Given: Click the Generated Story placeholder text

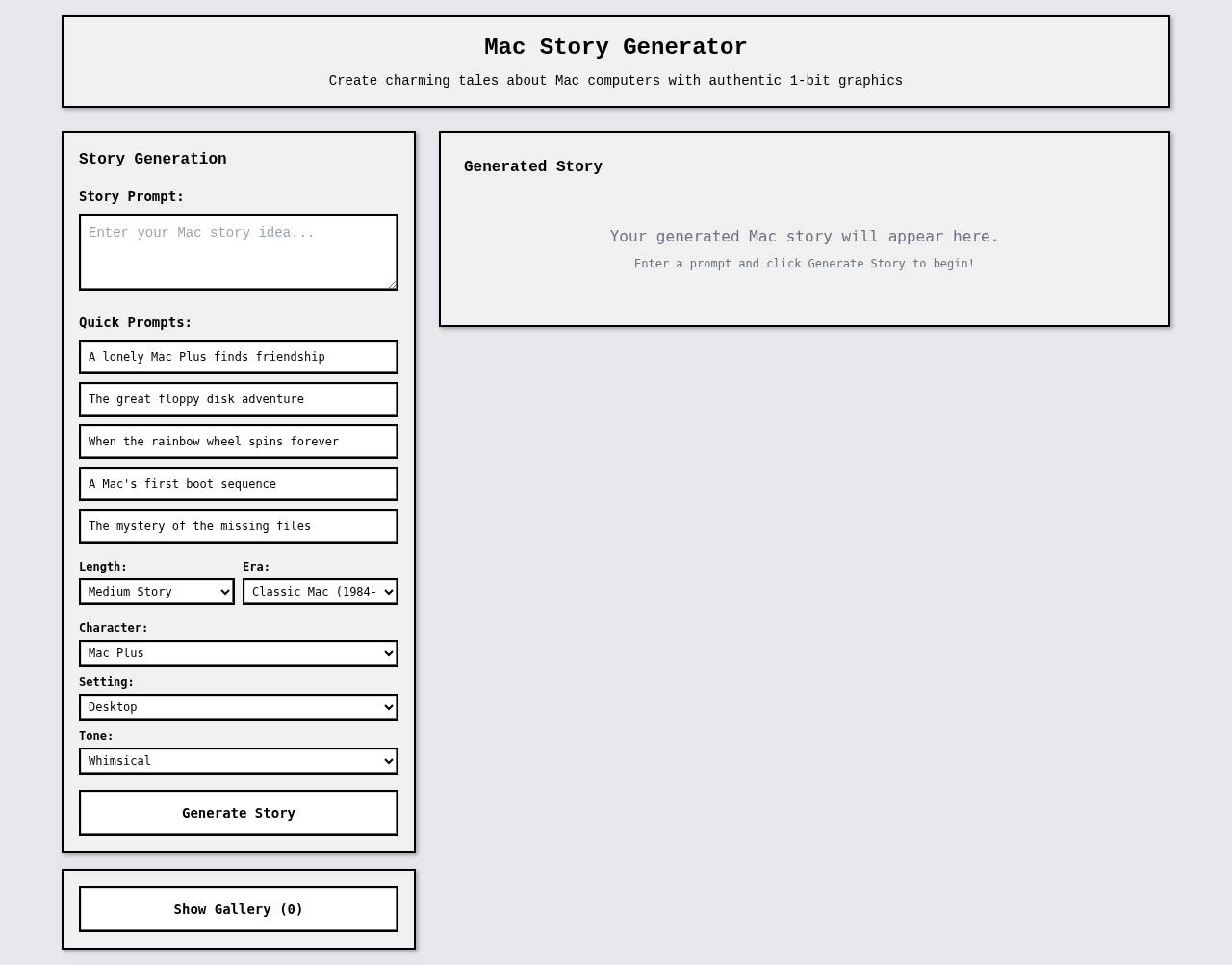Looking at the screenshot, I should pos(804,236).
